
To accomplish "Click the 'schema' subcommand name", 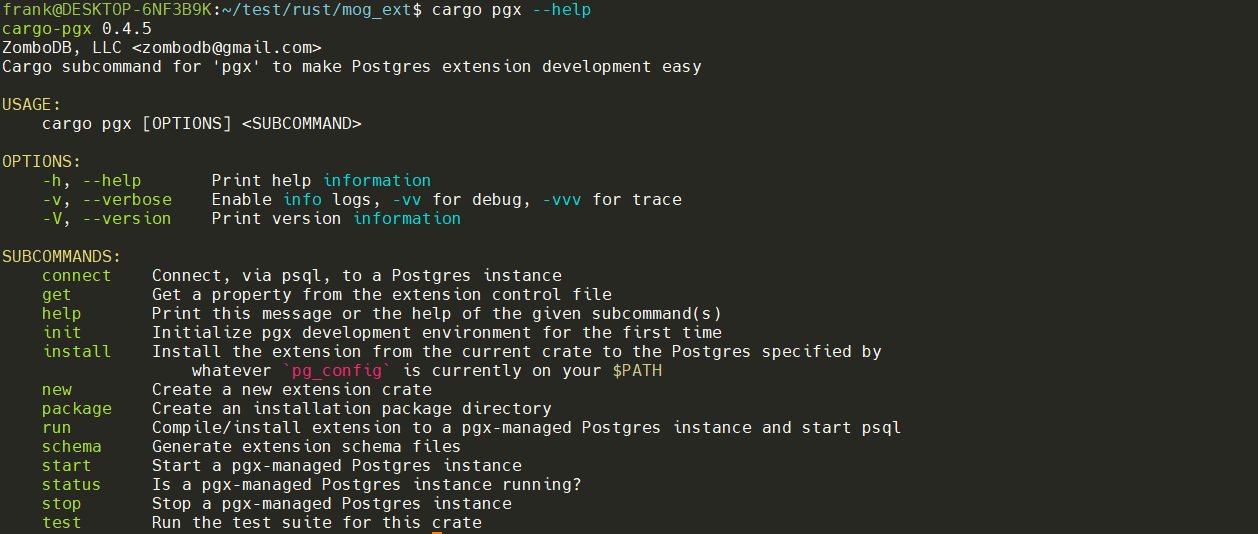I will pyautogui.click(x=72, y=447).
